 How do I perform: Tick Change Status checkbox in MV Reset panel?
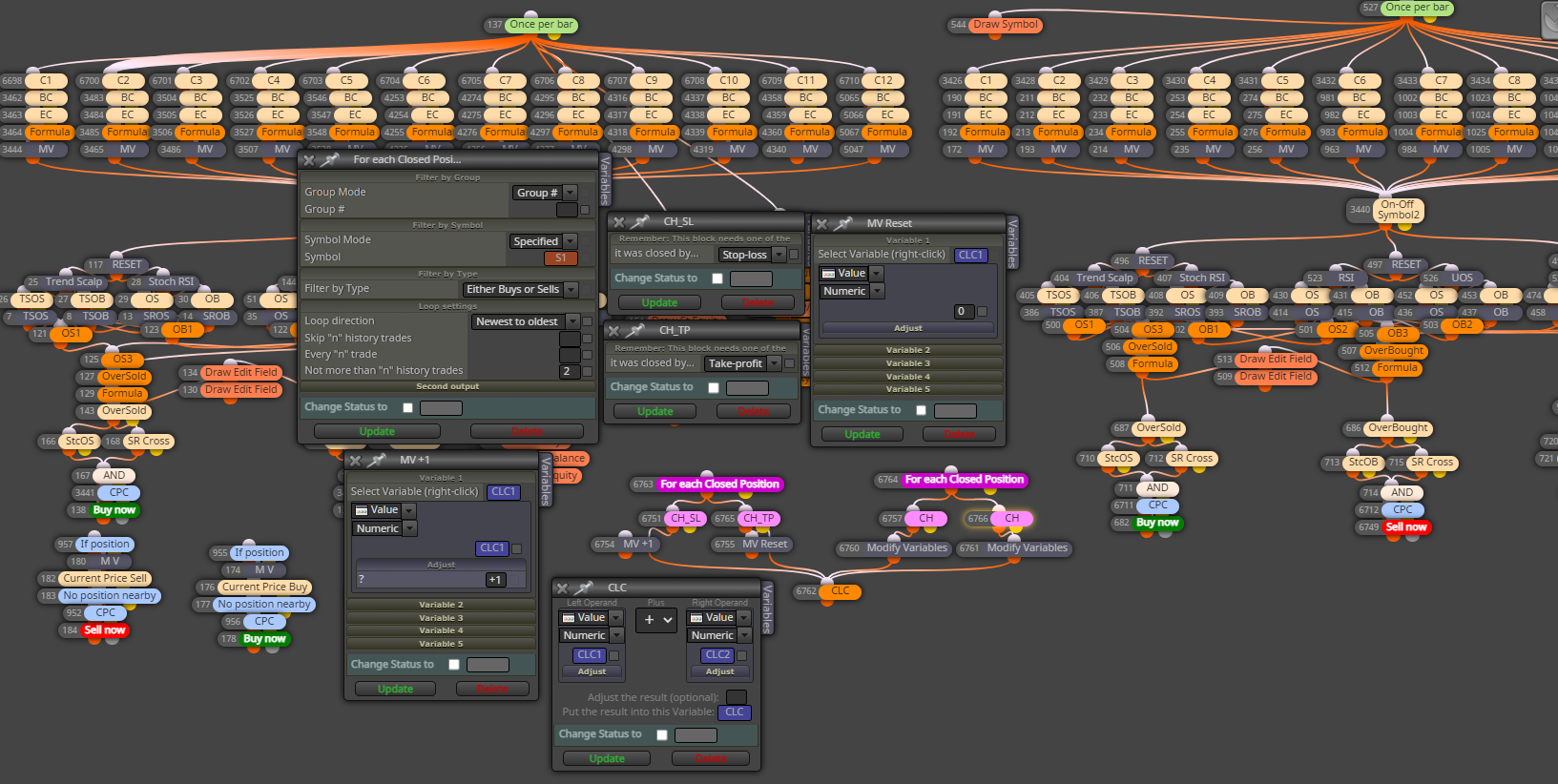tap(921, 410)
